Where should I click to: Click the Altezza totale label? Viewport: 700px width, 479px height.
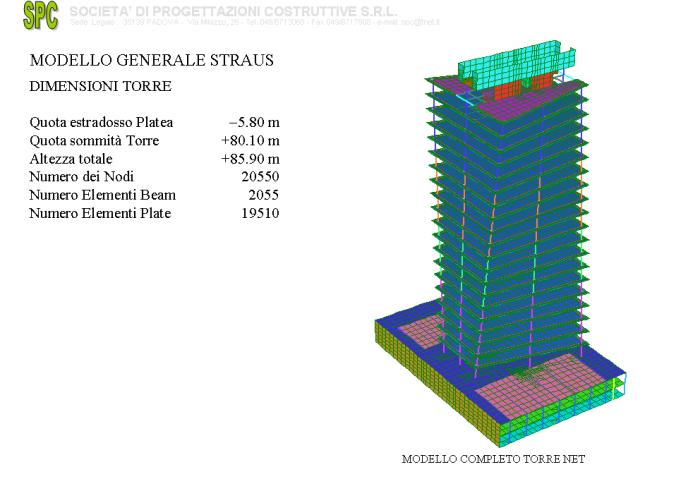tap(71, 159)
